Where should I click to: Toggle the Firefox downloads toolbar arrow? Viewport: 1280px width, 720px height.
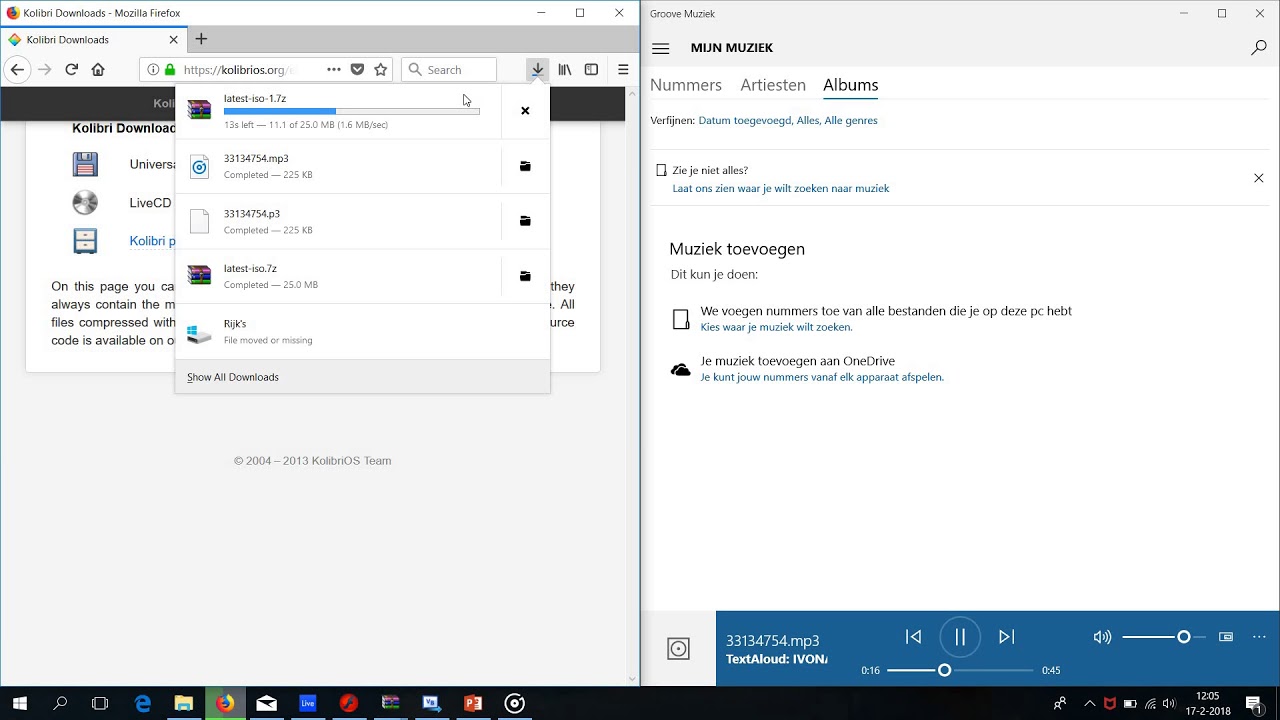[x=538, y=70]
